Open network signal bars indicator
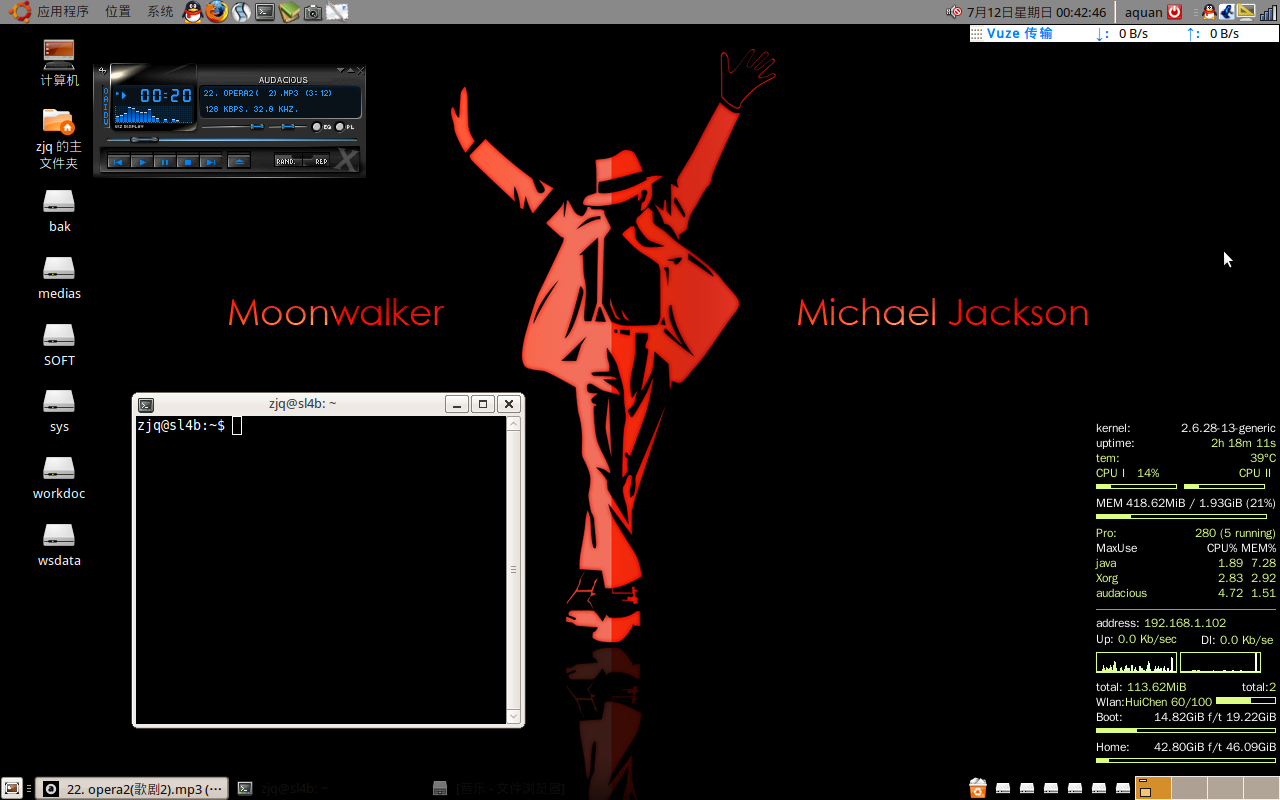 pyautogui.click(x=1268, y=12)
